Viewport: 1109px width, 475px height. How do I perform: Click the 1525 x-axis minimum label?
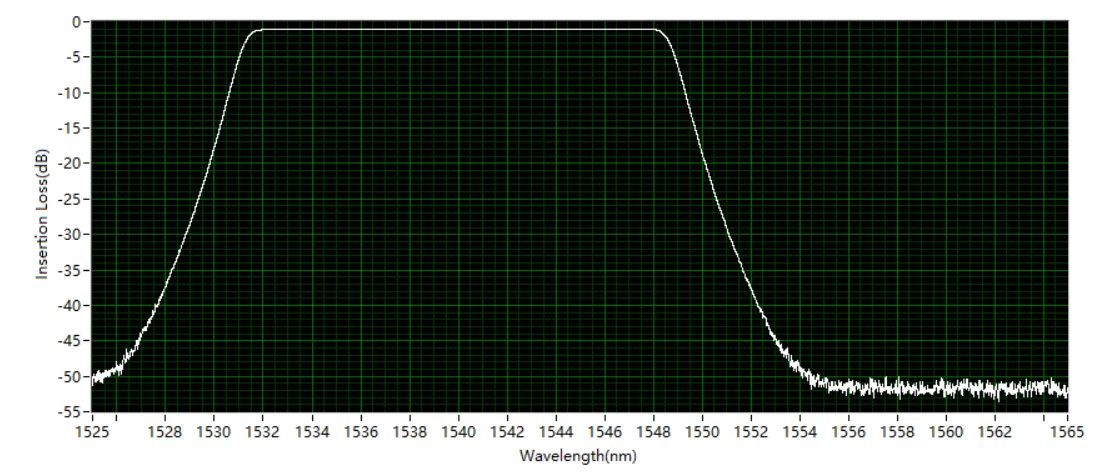pyautogui.click(x=92, y=431)
